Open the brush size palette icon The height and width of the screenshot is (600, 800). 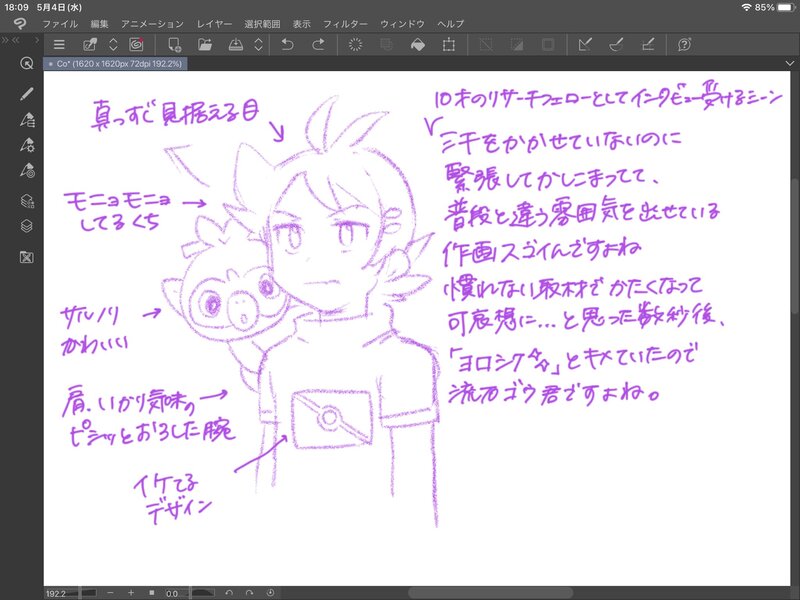[x=27, y=170]
